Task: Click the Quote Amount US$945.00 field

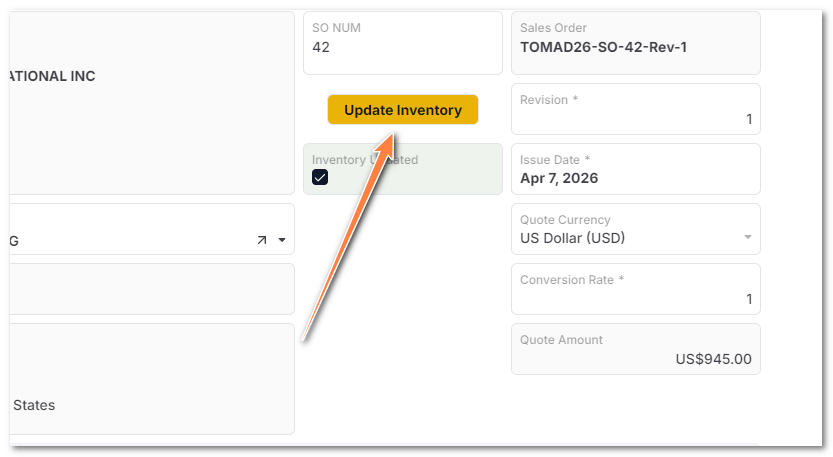Action: click(x=636, y=349)
